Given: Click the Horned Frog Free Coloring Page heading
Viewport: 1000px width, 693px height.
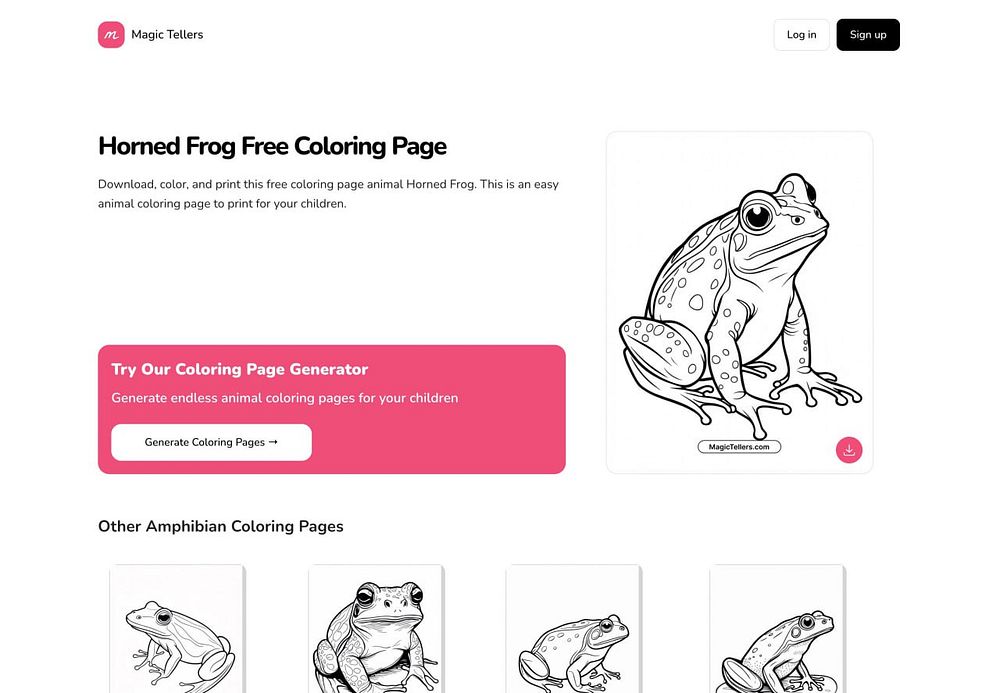Looking at the screenshot, I should pos(272,146).
